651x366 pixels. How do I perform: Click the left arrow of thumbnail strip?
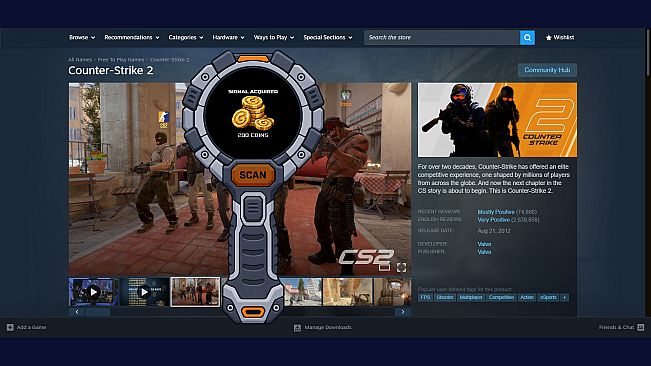click(x=77, y=312)
